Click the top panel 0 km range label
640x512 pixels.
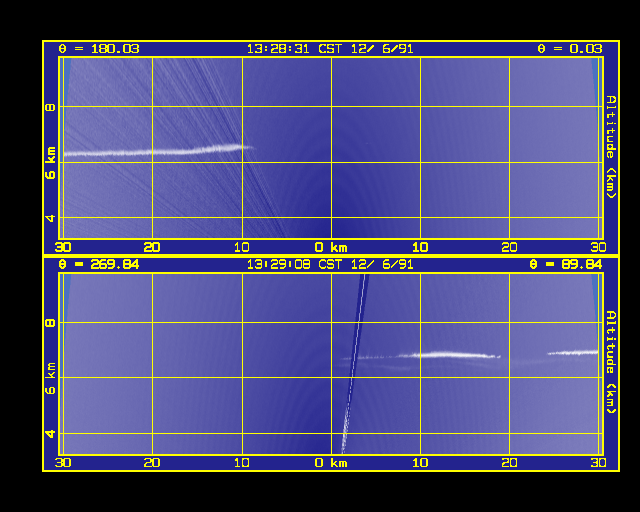(331, 247)
